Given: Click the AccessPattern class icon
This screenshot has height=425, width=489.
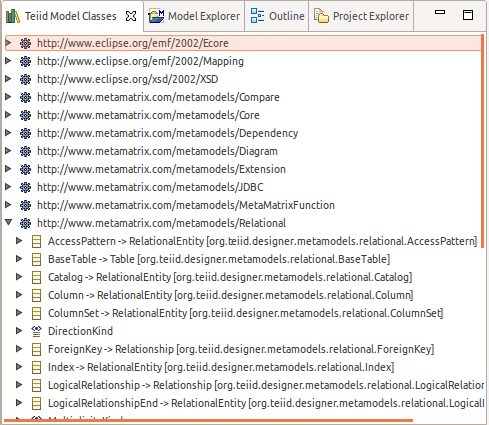Looking at the screenshot, I should [x=36, y=241].
